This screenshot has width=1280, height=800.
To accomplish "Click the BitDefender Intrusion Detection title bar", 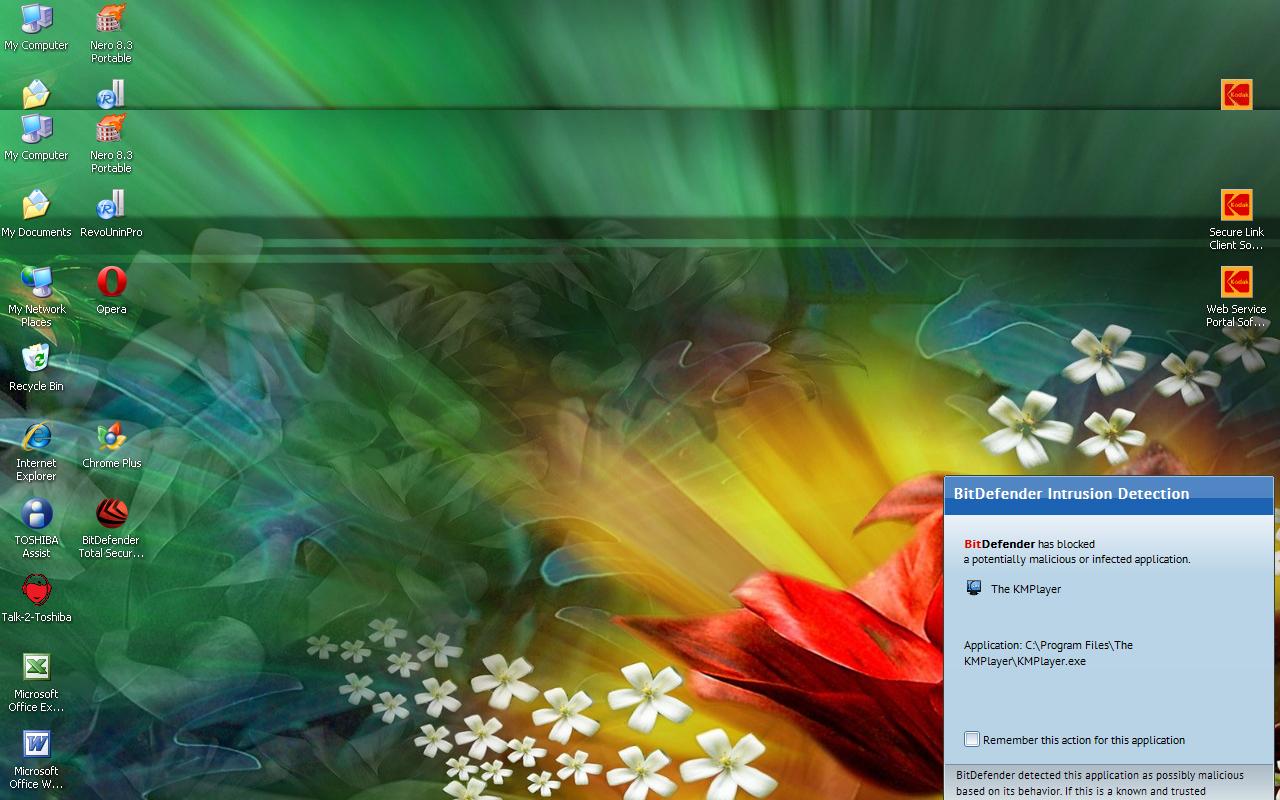I will pyautogui.click(x=1108, y=494).
